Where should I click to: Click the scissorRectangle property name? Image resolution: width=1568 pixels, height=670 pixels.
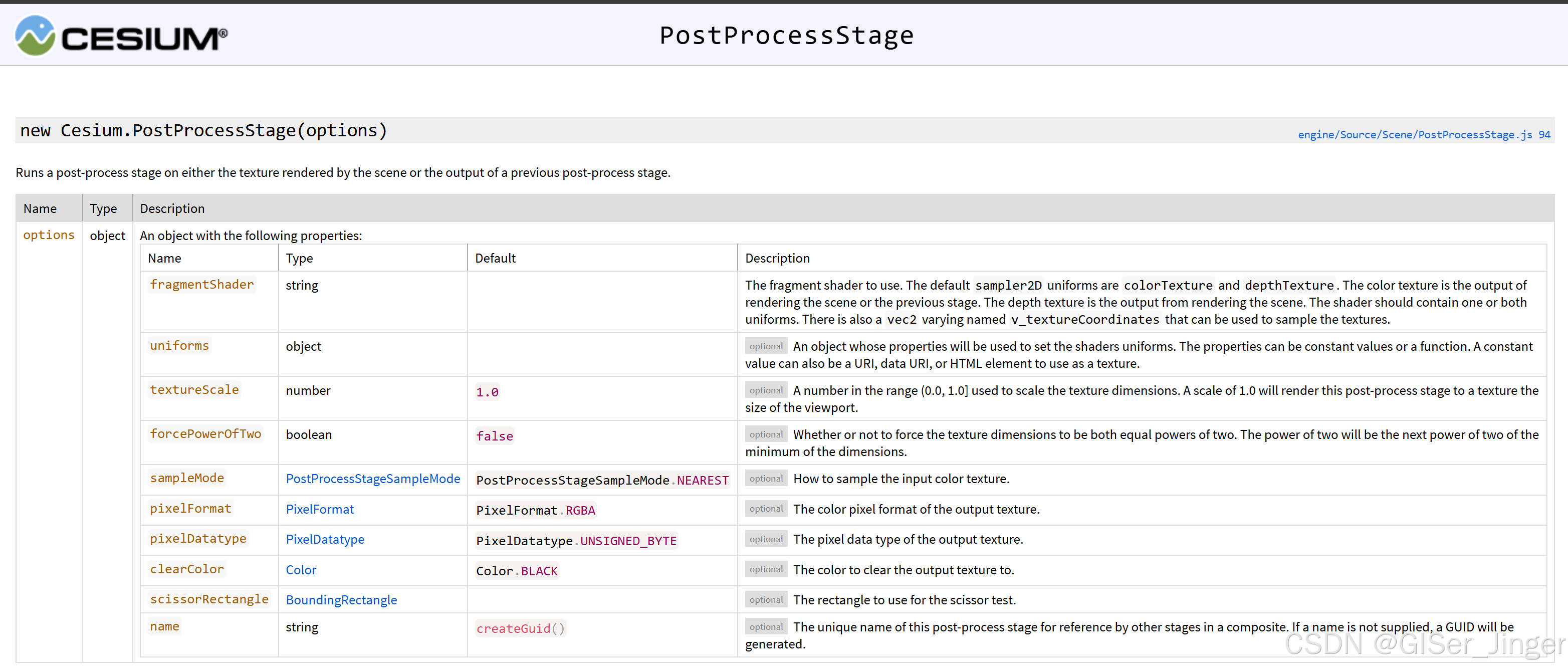tap(209, 599)
